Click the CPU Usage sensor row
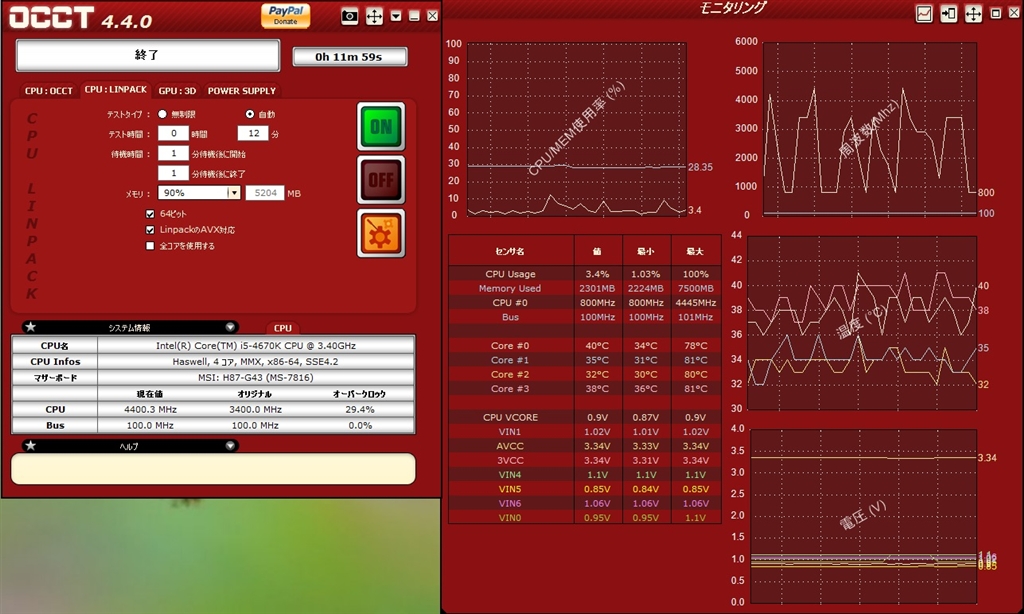Screen dimensions: 1024x614 pyautogui.click(x=584, y=274)
